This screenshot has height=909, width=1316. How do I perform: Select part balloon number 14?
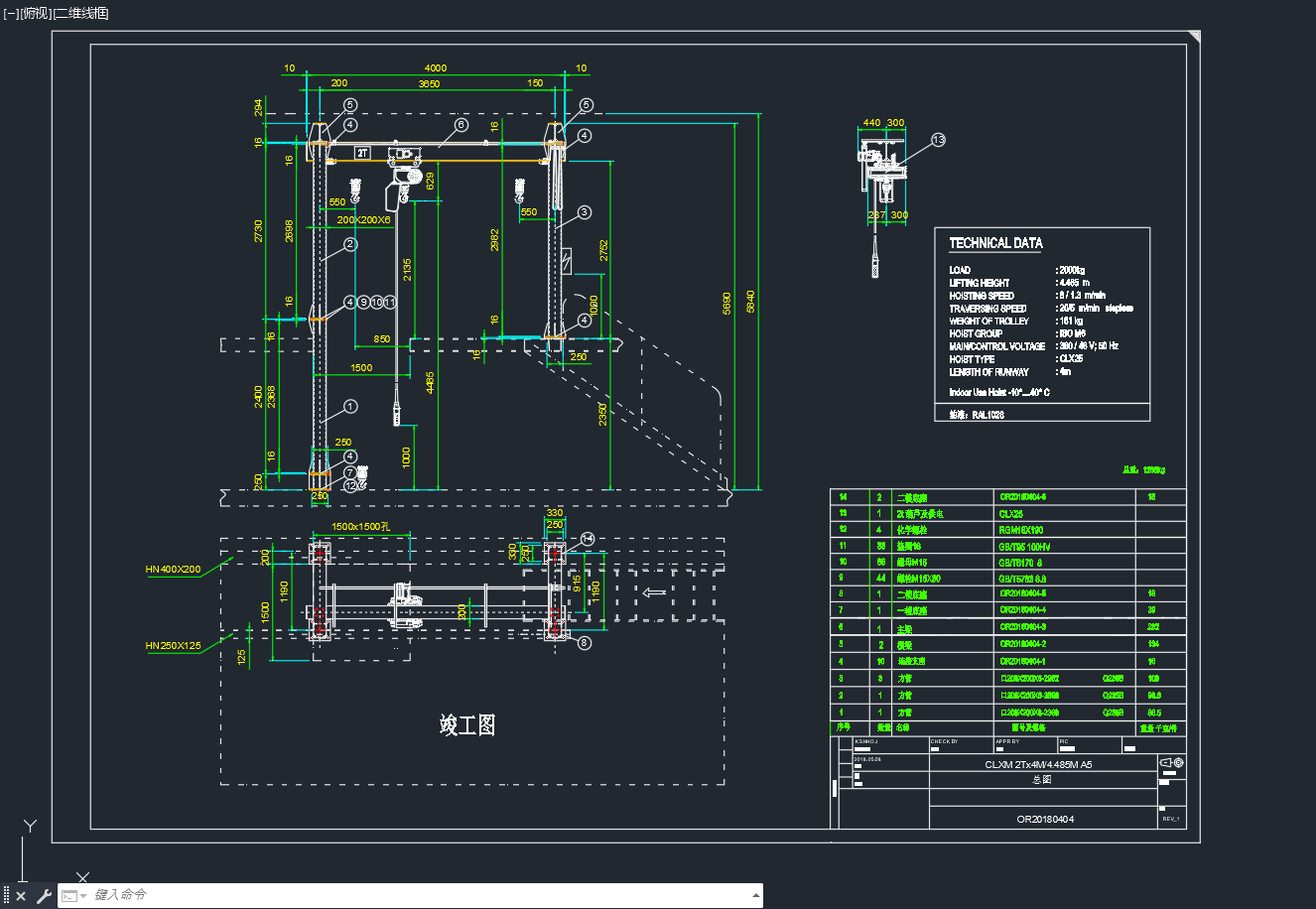click(x=588, y=538)
